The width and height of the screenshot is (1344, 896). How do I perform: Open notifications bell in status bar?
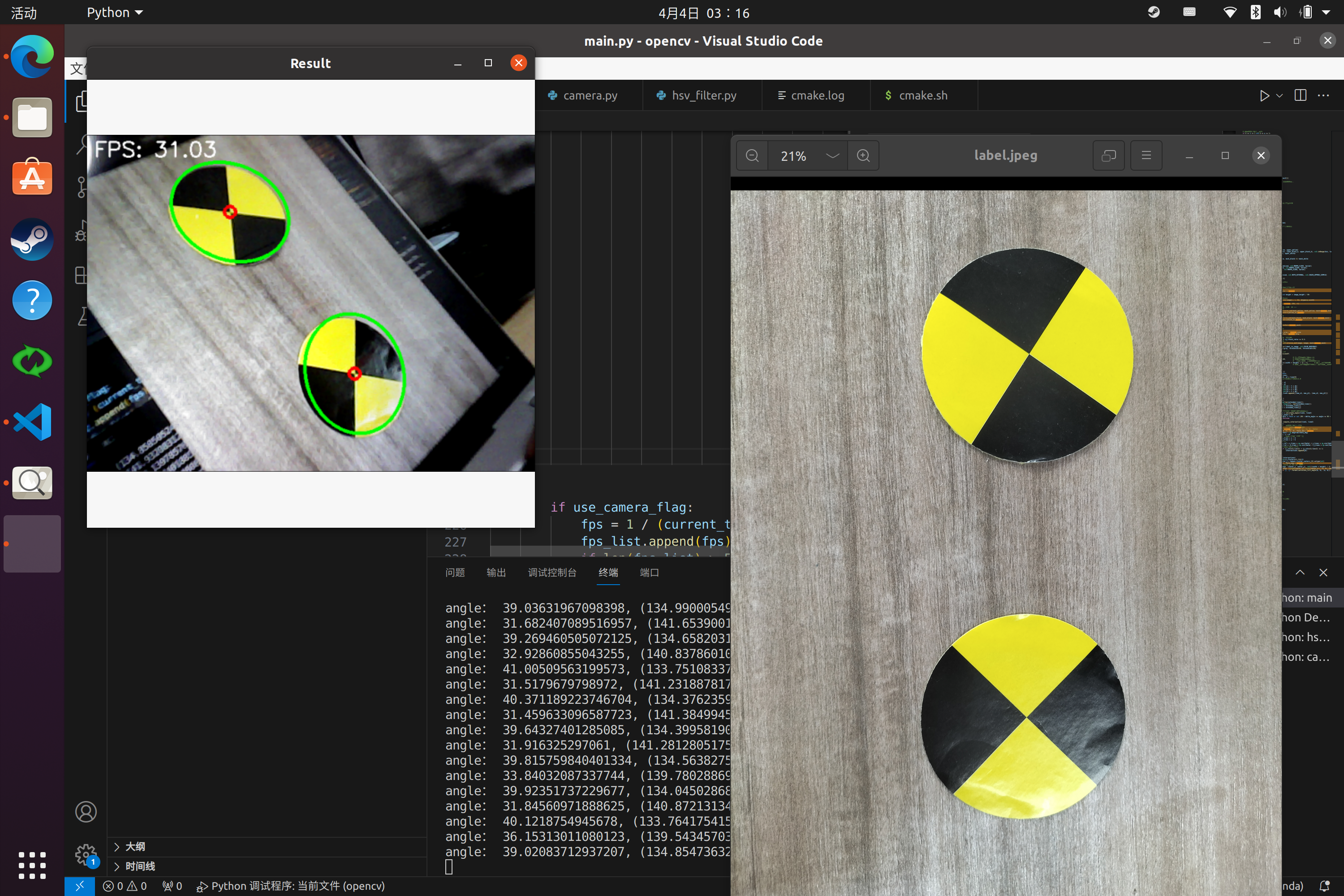point(1324,886)
